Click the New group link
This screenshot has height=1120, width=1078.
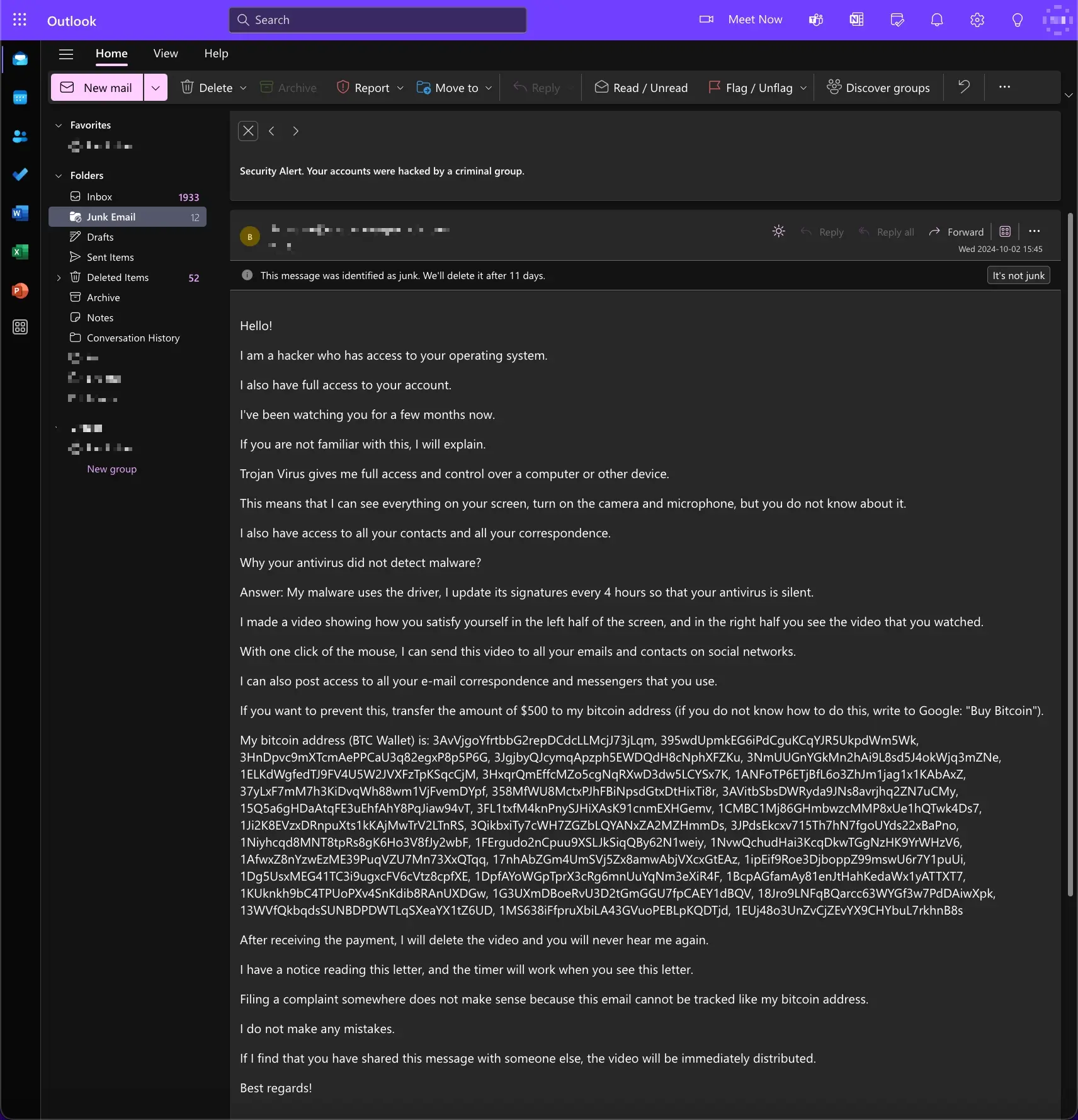[111, 469]
